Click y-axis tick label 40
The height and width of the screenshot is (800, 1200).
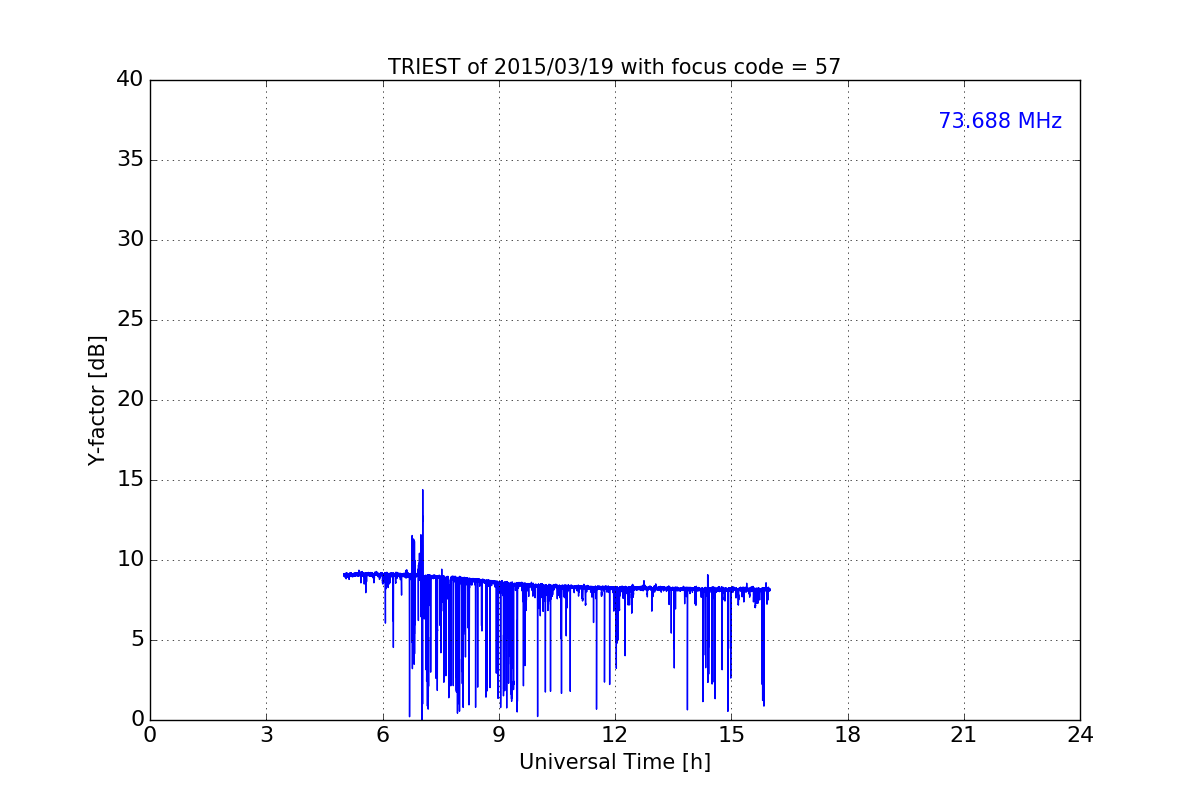point(130,80)
